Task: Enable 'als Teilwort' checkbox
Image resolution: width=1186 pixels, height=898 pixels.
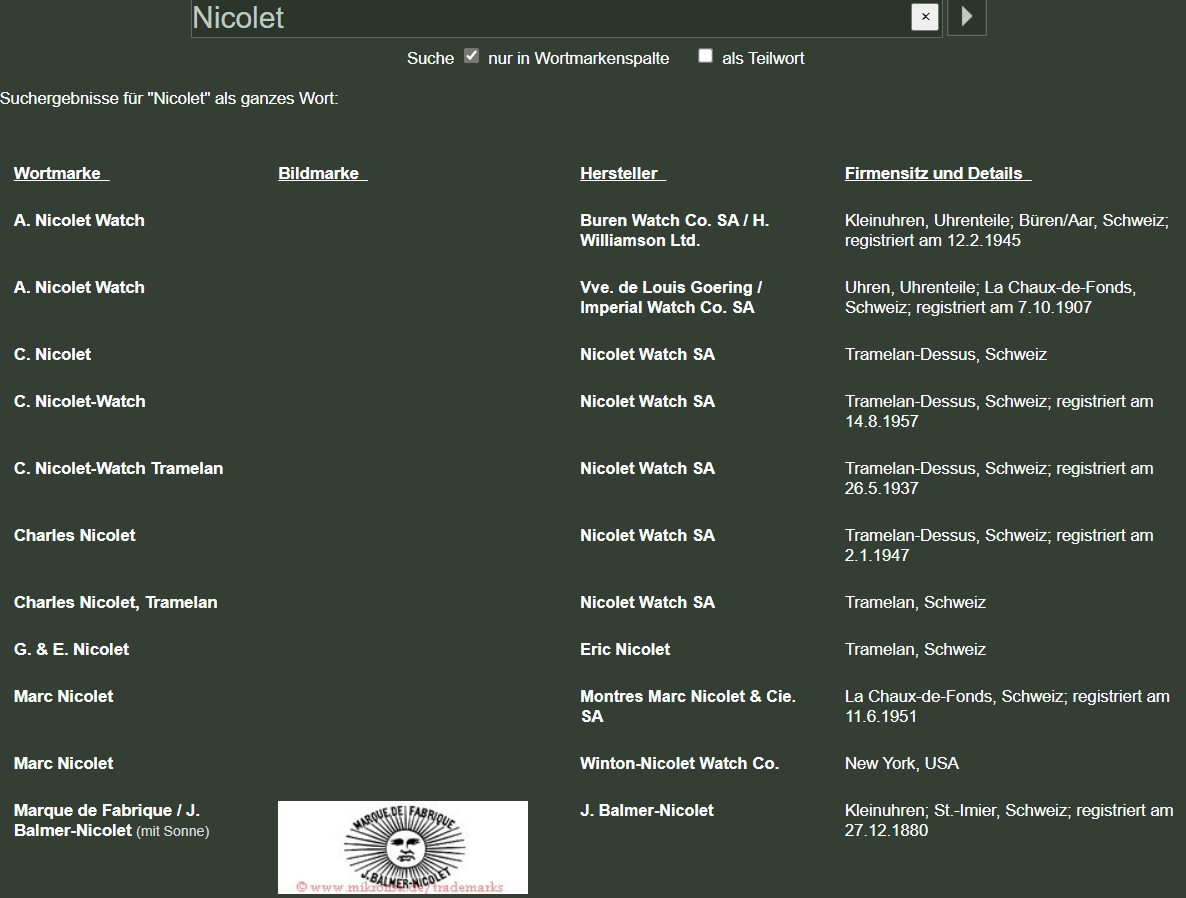Action: 705,56
